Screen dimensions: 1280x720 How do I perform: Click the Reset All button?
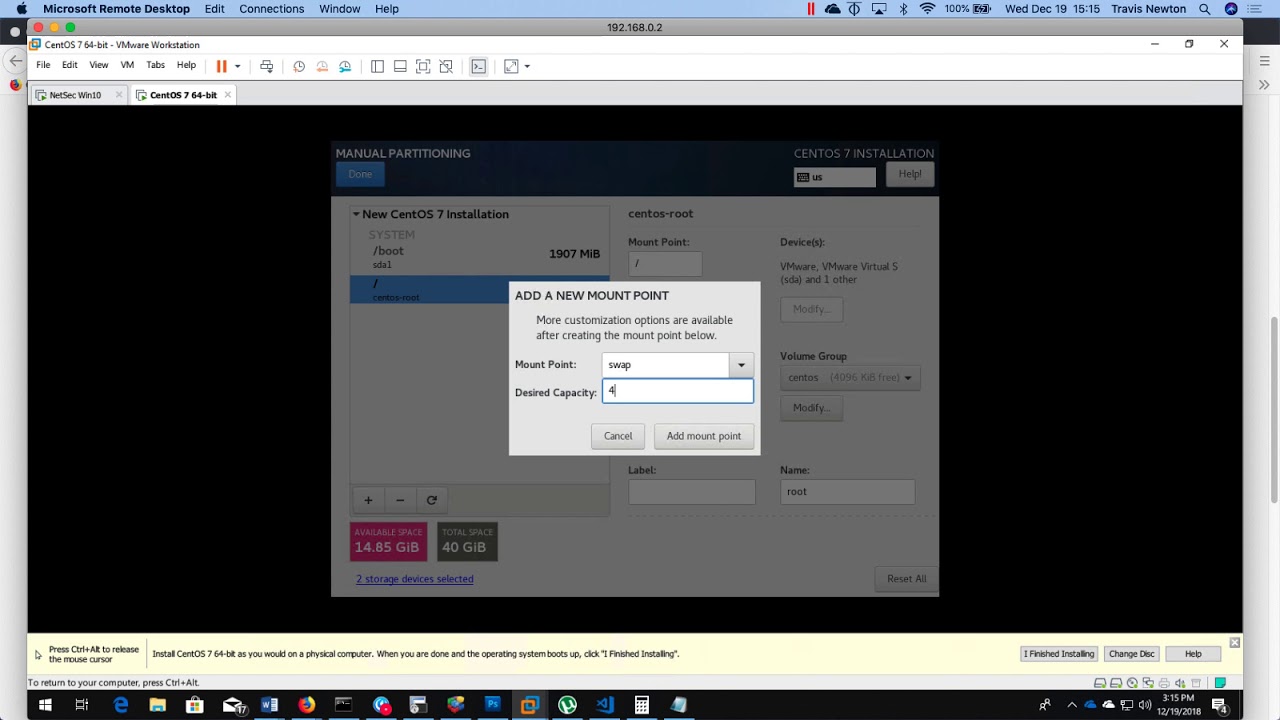(906, 579)
